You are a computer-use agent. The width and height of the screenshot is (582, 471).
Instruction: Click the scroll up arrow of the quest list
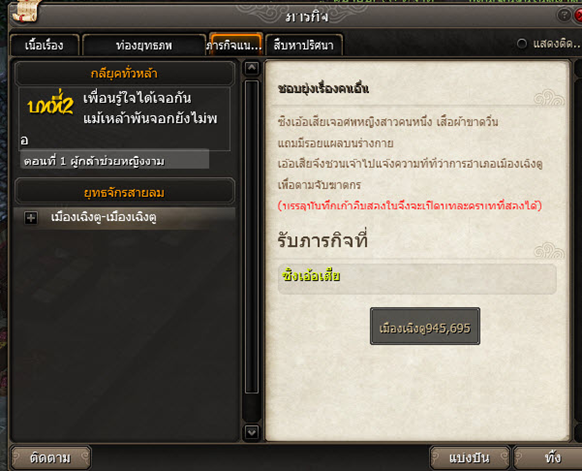[252, 68]
